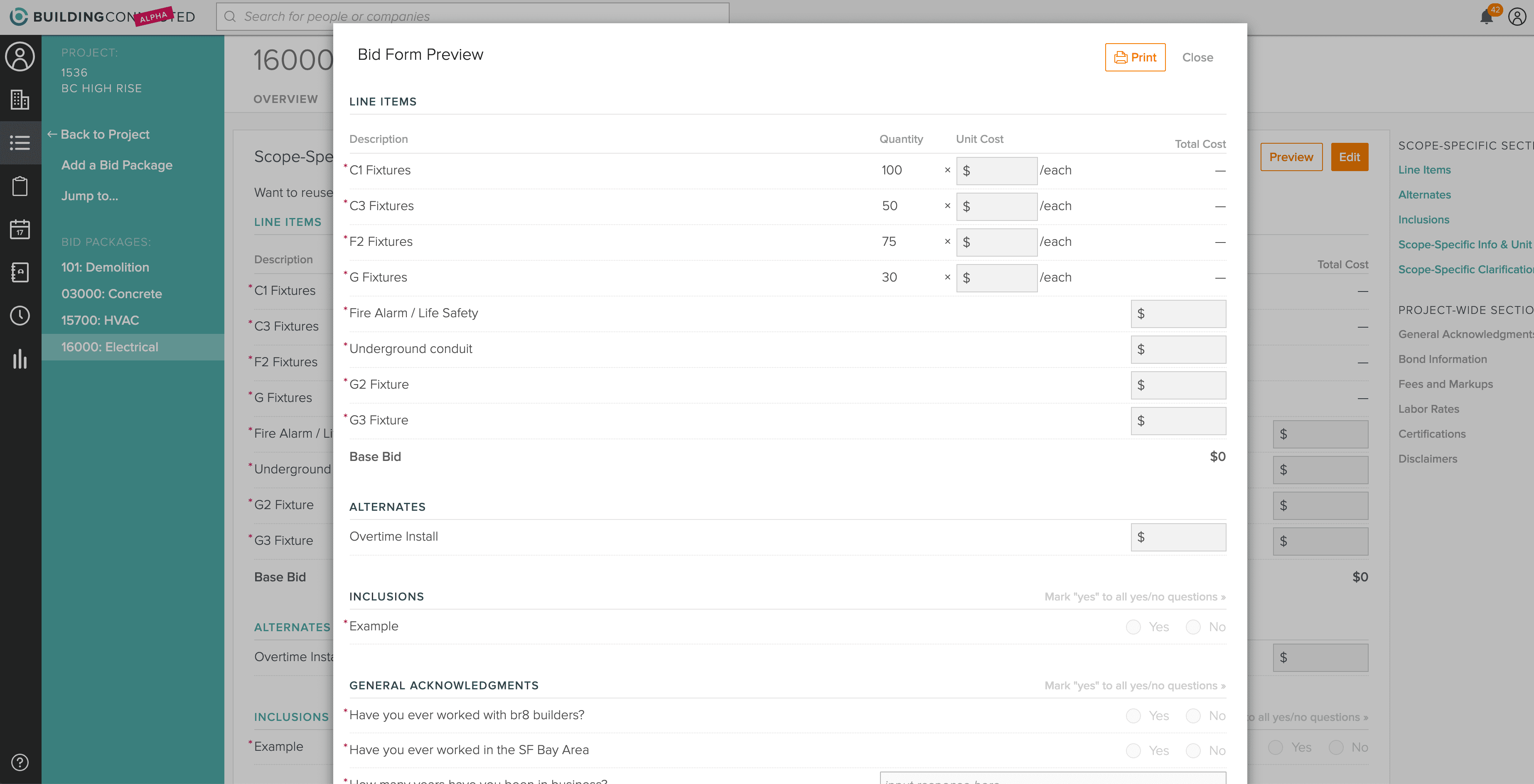Click the notifications bell icon
The height and width of the screenshot is (784, 1534).
[x=1486, y=17]
